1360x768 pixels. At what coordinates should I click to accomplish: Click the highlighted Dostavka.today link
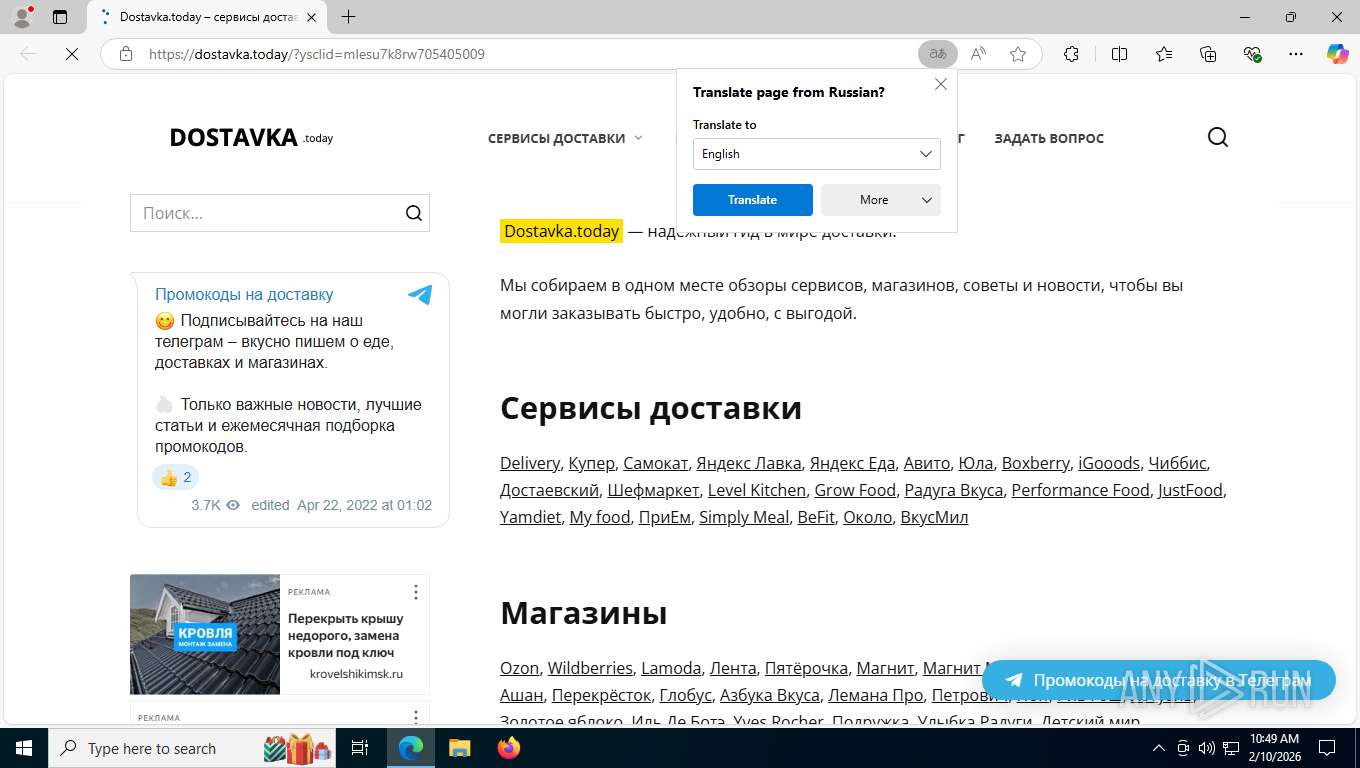561,231
